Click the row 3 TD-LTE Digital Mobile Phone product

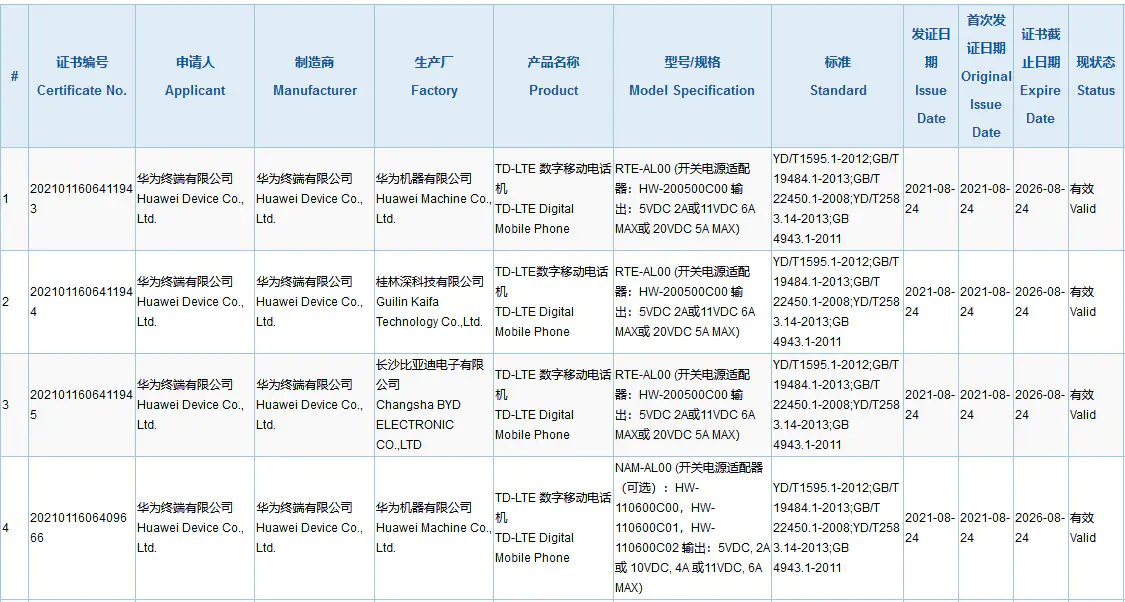pos(553,405)
